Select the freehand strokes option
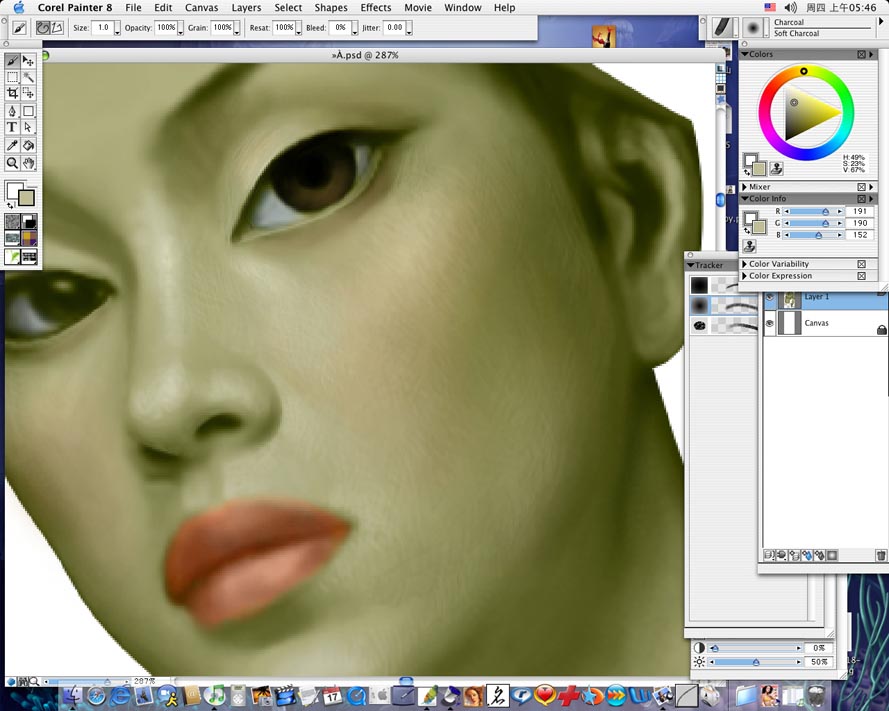Viewport: 889px width, 711px height. [43, 27]
